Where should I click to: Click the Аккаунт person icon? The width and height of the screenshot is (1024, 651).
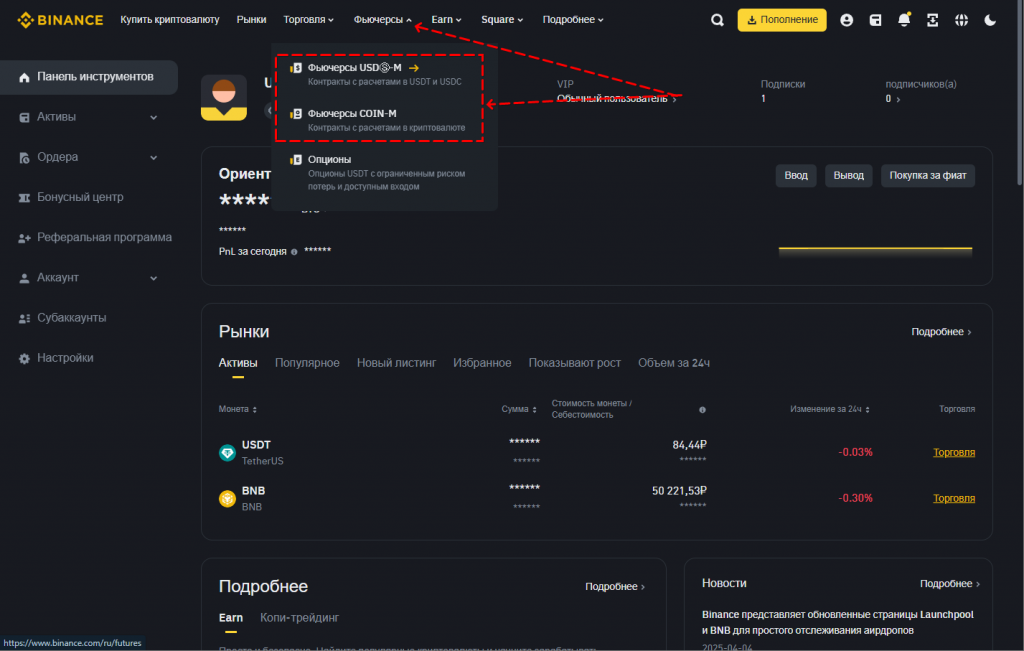click(24, 278)
